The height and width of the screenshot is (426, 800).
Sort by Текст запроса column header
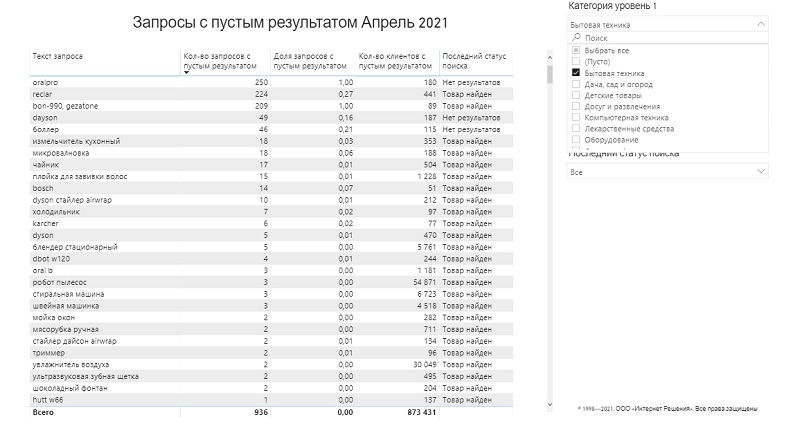[58, 56]
